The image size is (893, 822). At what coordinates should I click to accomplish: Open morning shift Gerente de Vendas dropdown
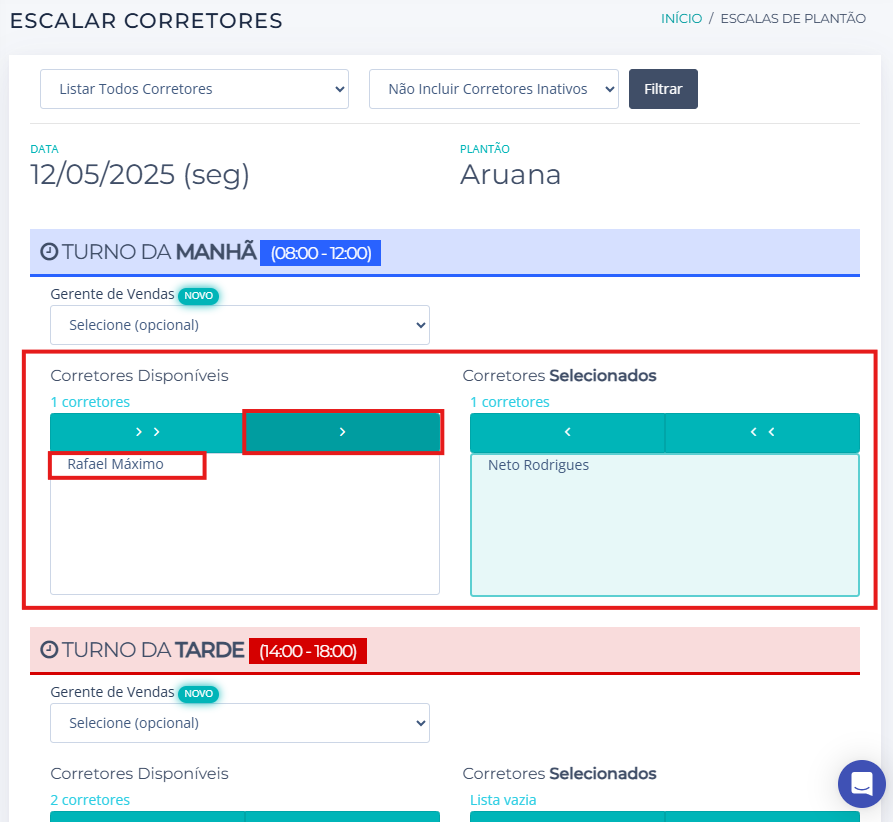coord(240,325)
